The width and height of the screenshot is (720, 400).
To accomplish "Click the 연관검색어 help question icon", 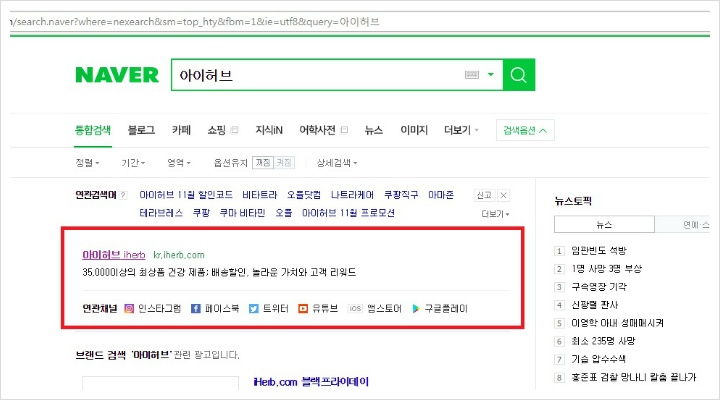I will [123, 195].
